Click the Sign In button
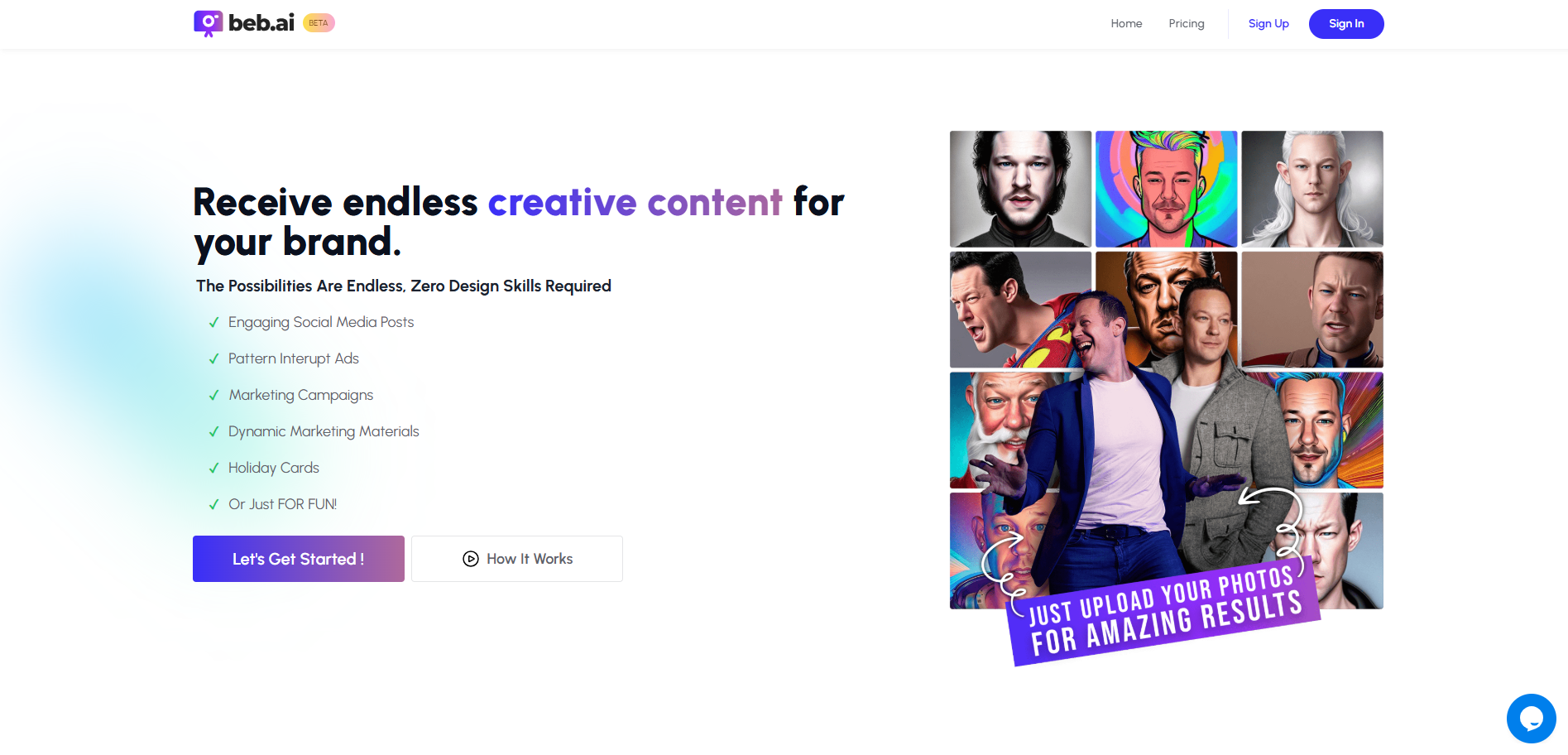 pos(1346,24)
